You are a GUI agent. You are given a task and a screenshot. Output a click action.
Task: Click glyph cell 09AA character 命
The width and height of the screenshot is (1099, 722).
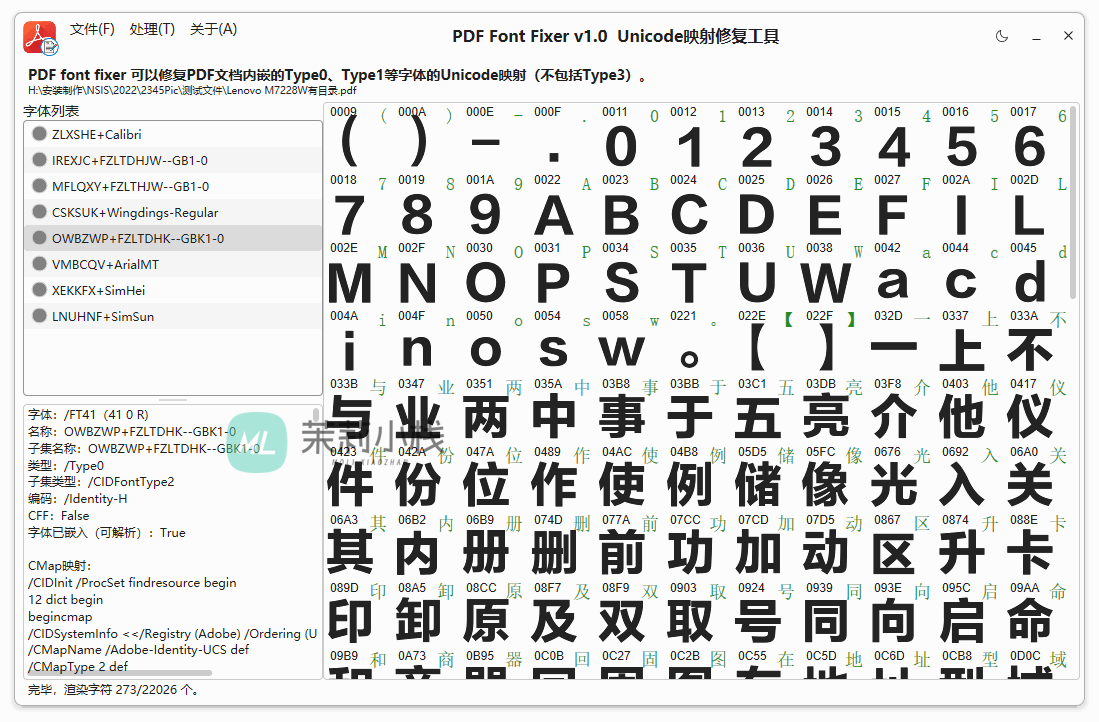click(x=1039, y=614)
